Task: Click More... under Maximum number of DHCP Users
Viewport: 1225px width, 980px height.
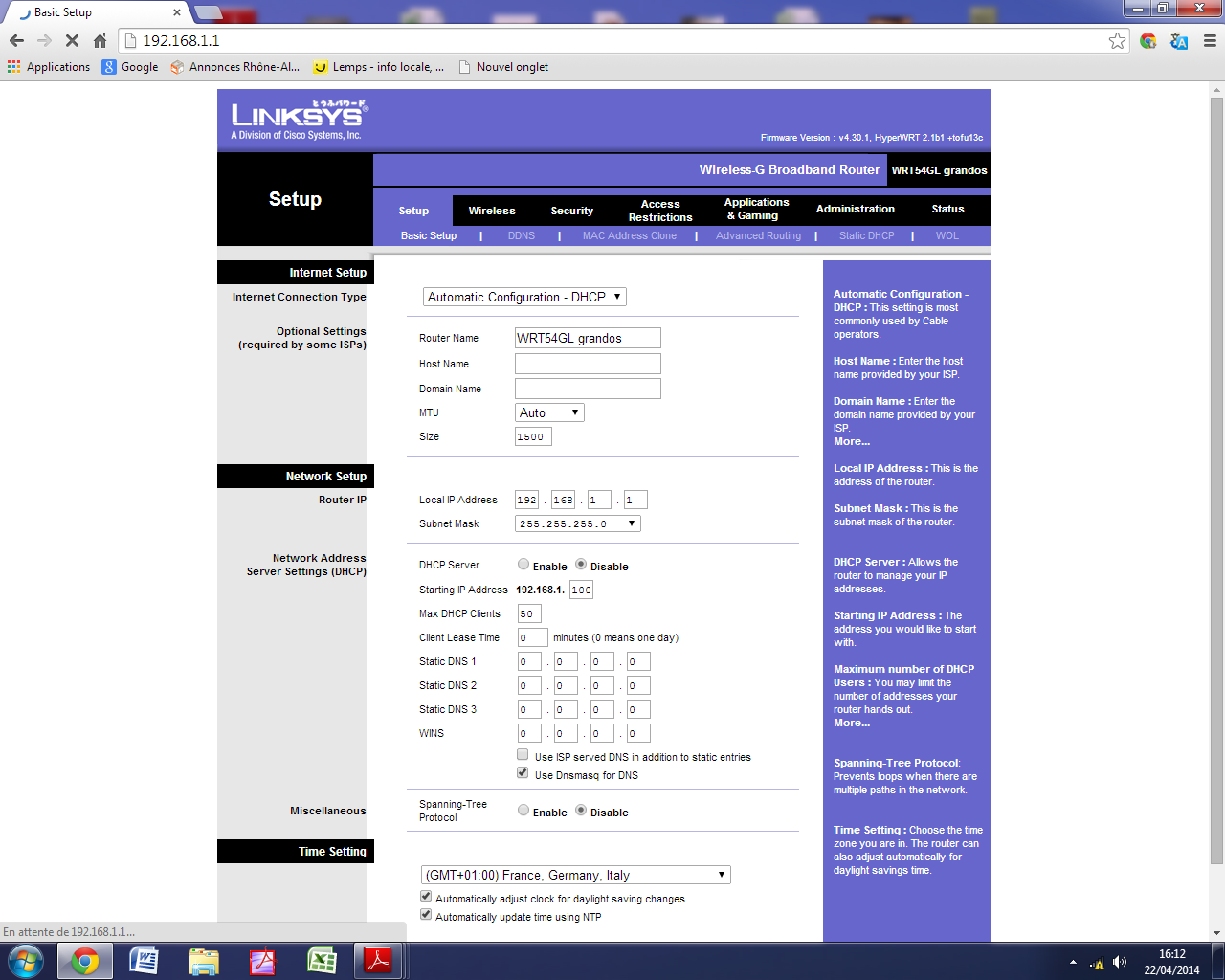Action: [x=852, y=723]
